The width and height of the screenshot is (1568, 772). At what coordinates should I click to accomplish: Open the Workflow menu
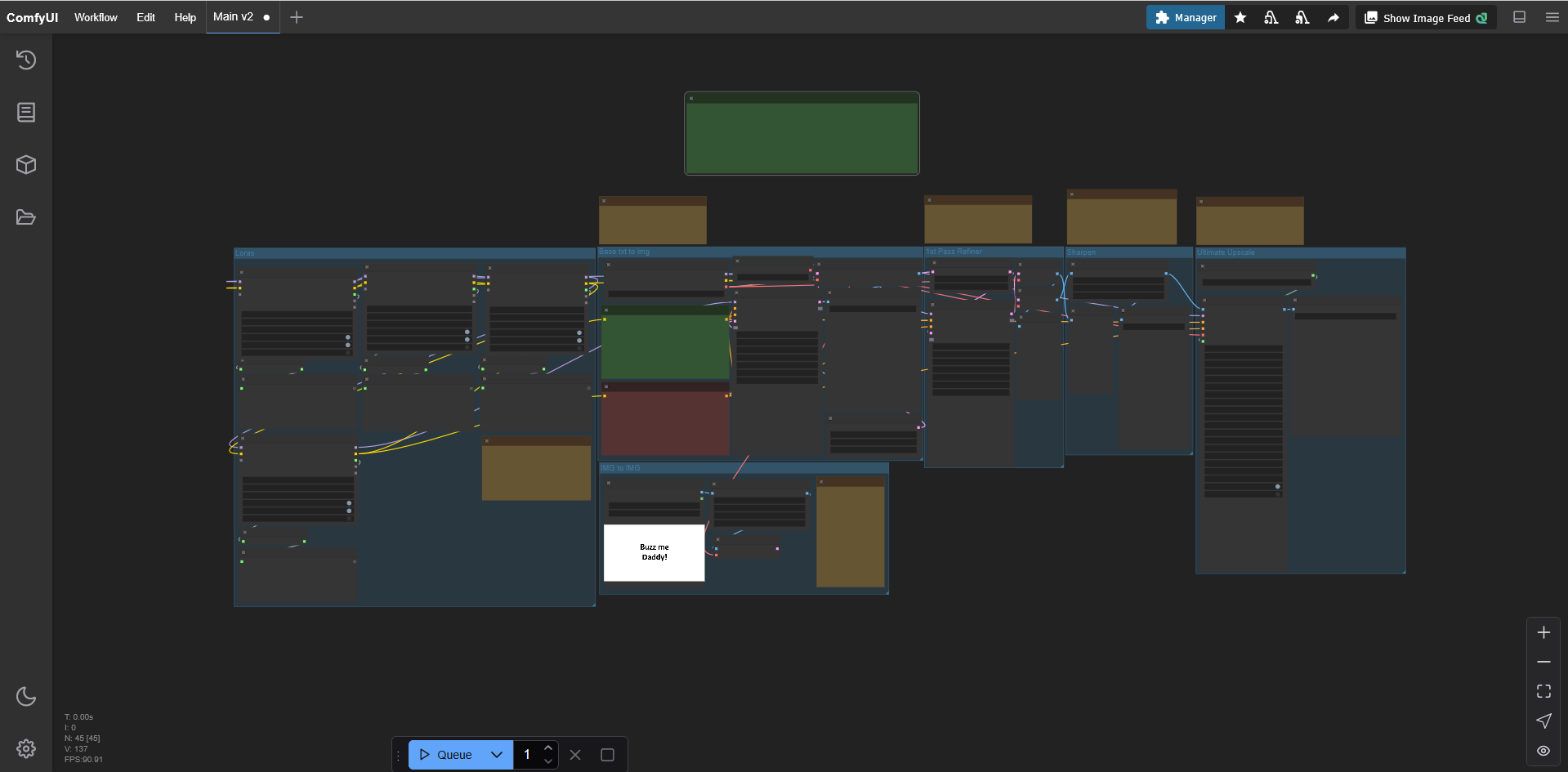coord(96,17)
